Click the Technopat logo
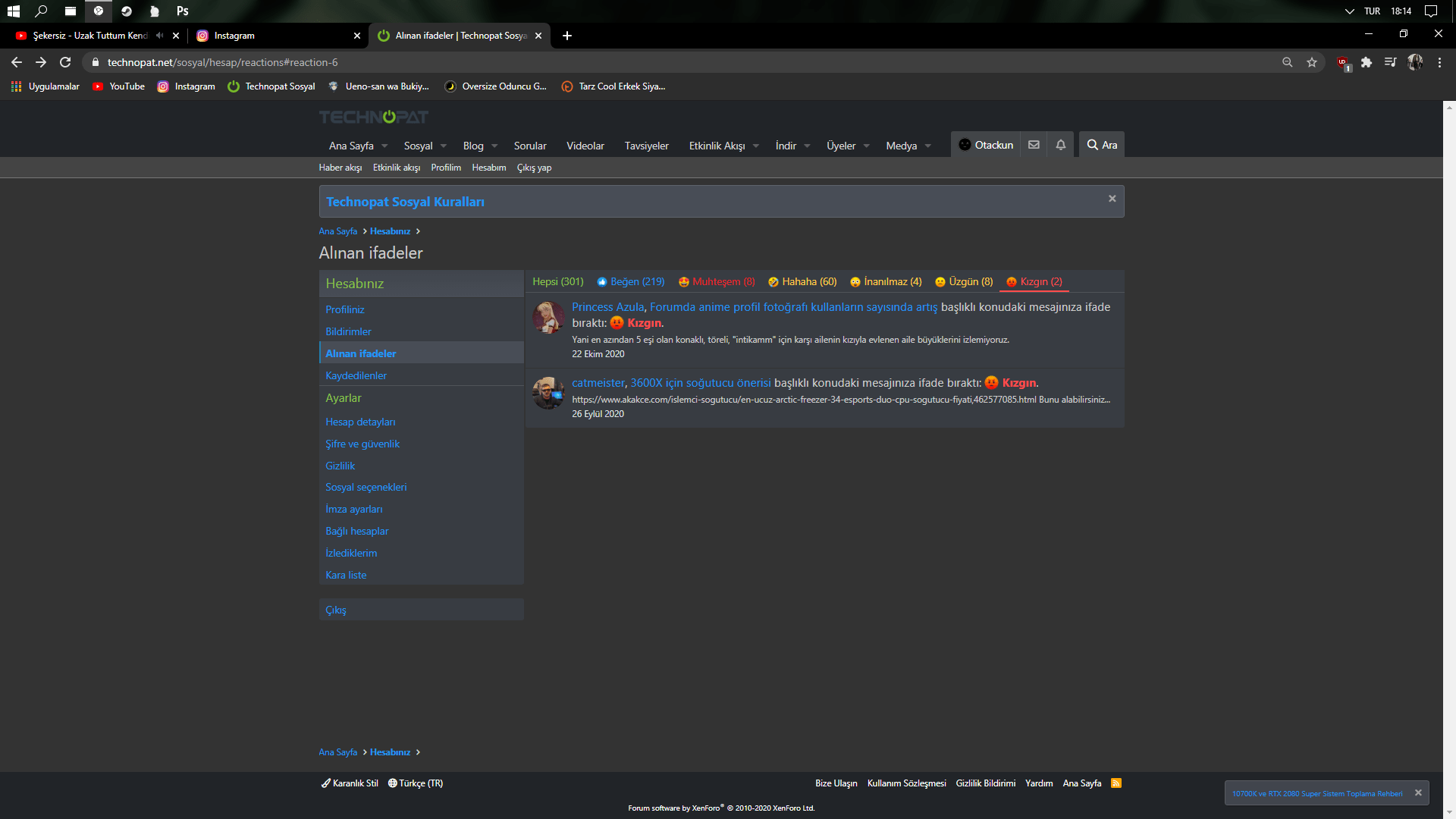 tap(374, 117)
